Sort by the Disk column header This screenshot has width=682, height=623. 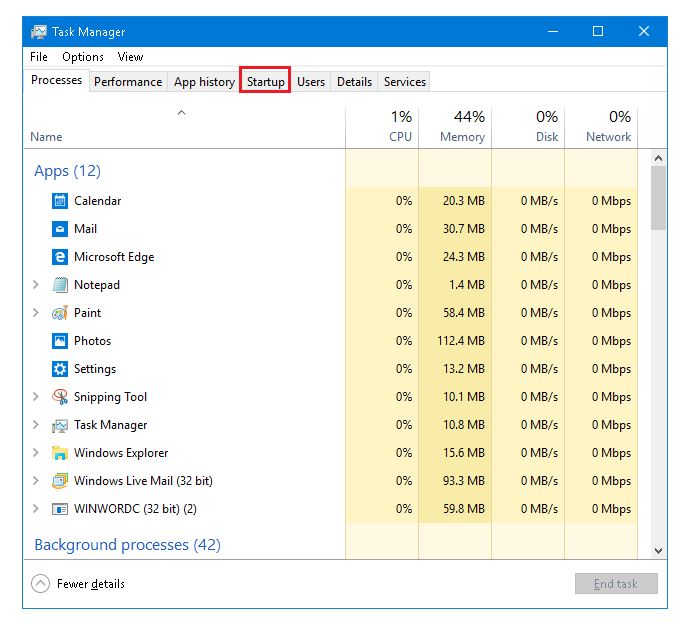coord(528,127)
